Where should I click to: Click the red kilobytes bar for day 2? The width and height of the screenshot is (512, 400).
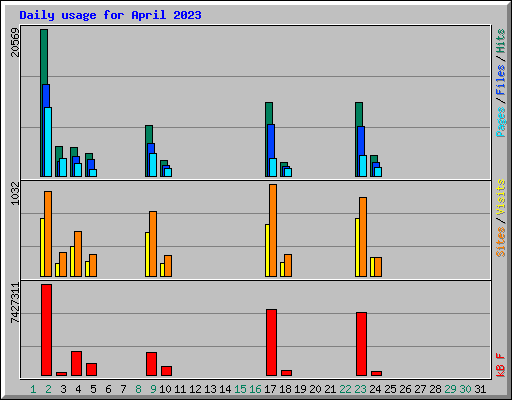[46, 330]
